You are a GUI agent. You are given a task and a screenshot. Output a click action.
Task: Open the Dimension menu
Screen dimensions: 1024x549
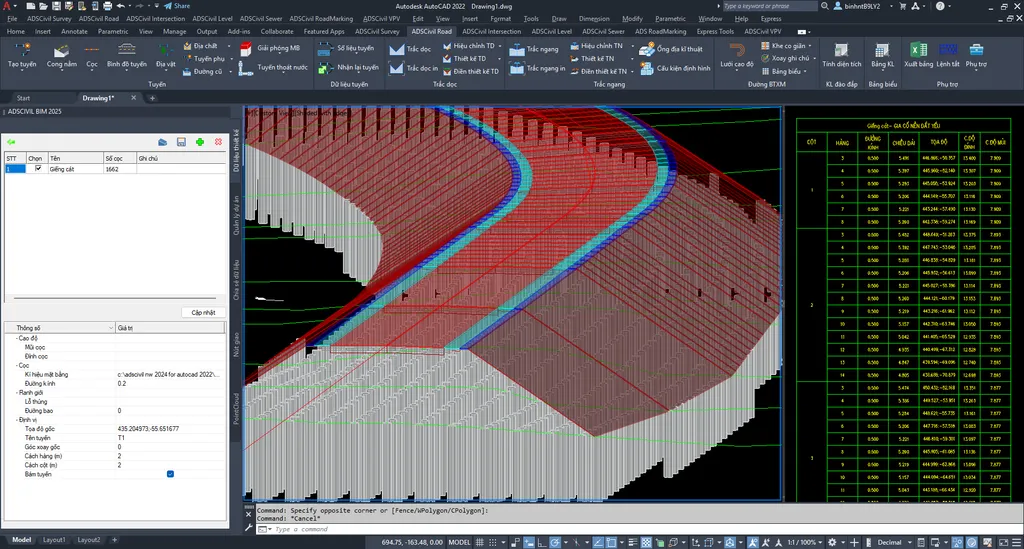594,19
